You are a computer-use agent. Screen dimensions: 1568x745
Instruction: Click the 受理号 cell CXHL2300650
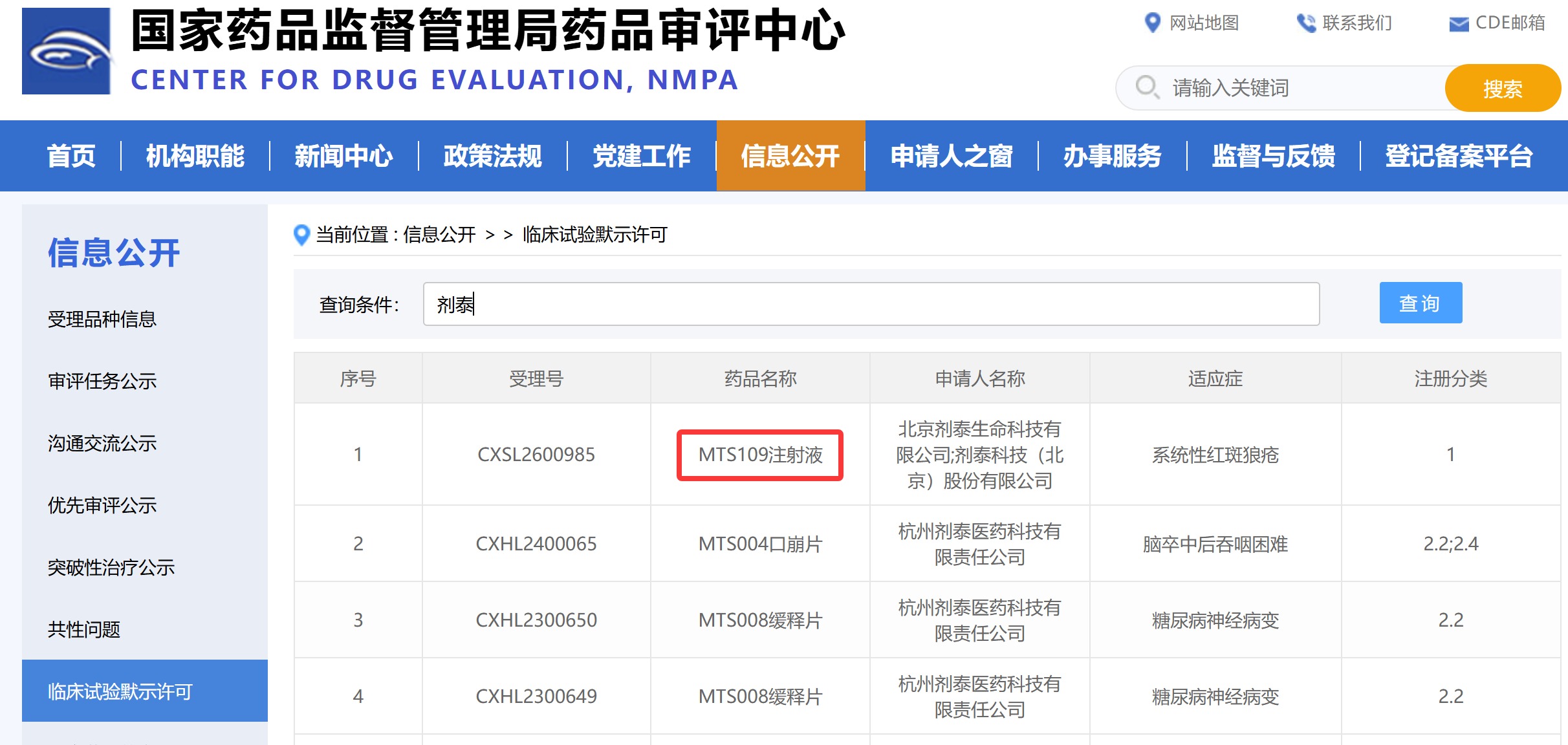tap(536, 620)
